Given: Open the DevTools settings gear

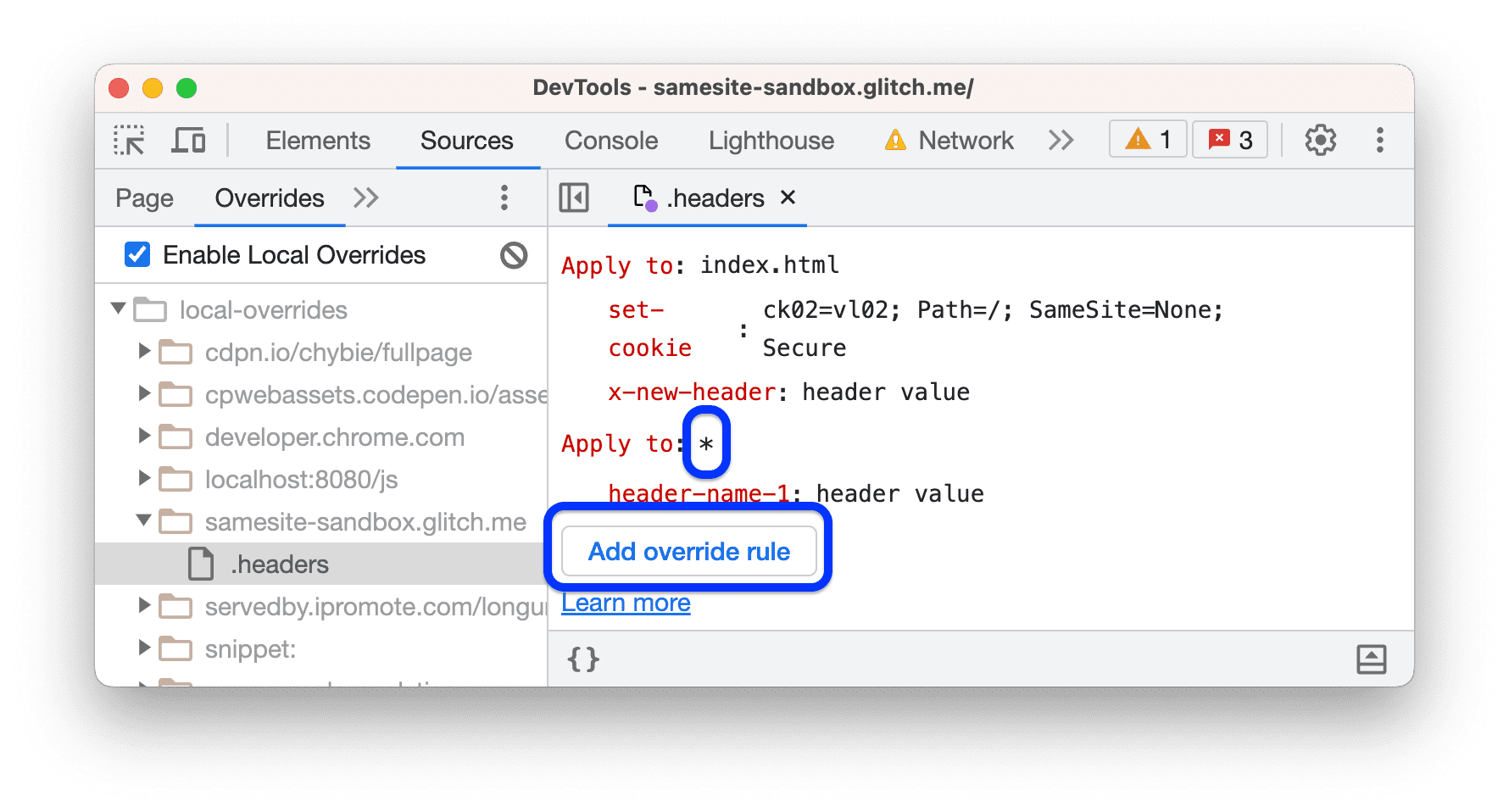Looking at the screenshot, I should (x=1320, y=140).
